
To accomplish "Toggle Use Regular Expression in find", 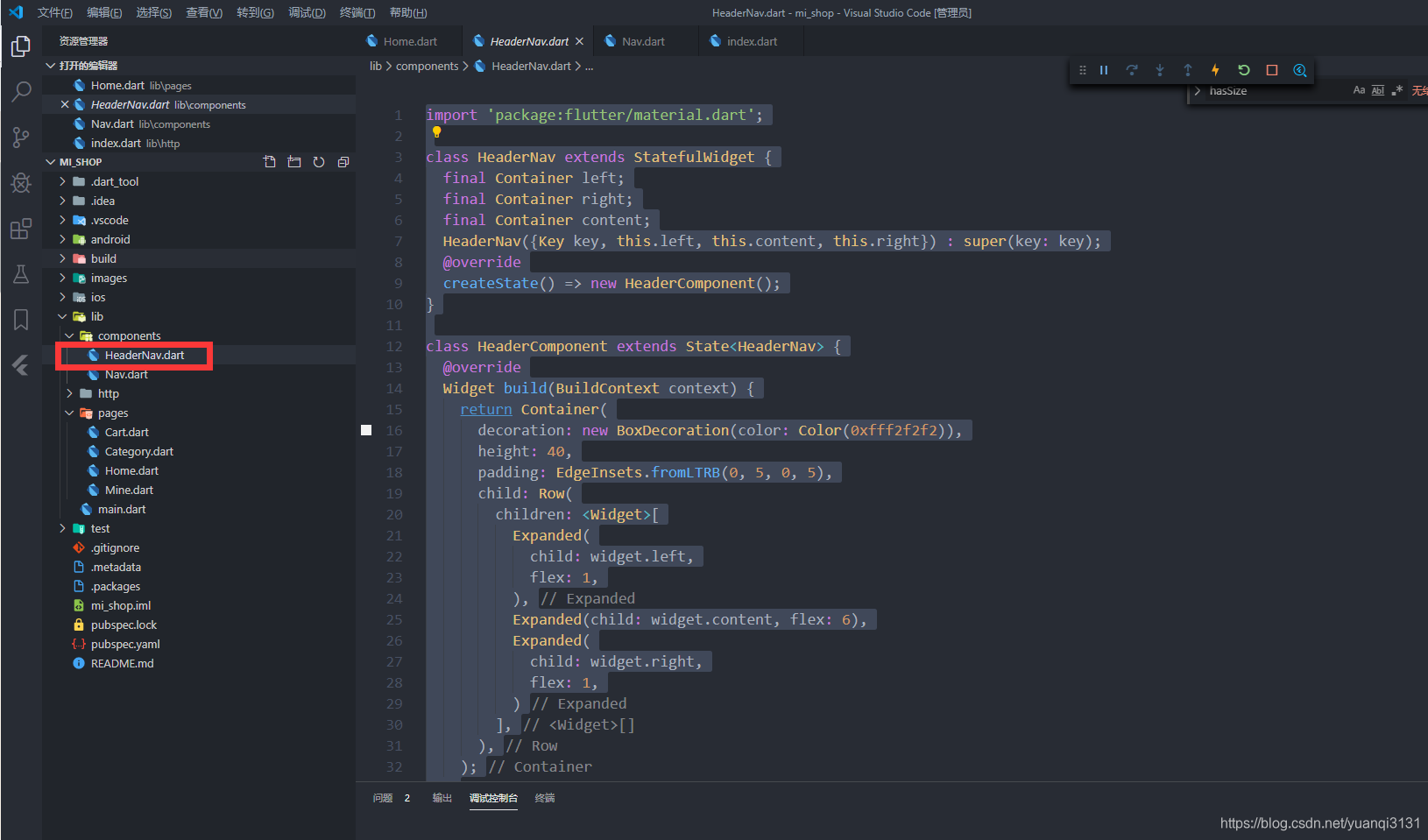I will pos(1397,90).
